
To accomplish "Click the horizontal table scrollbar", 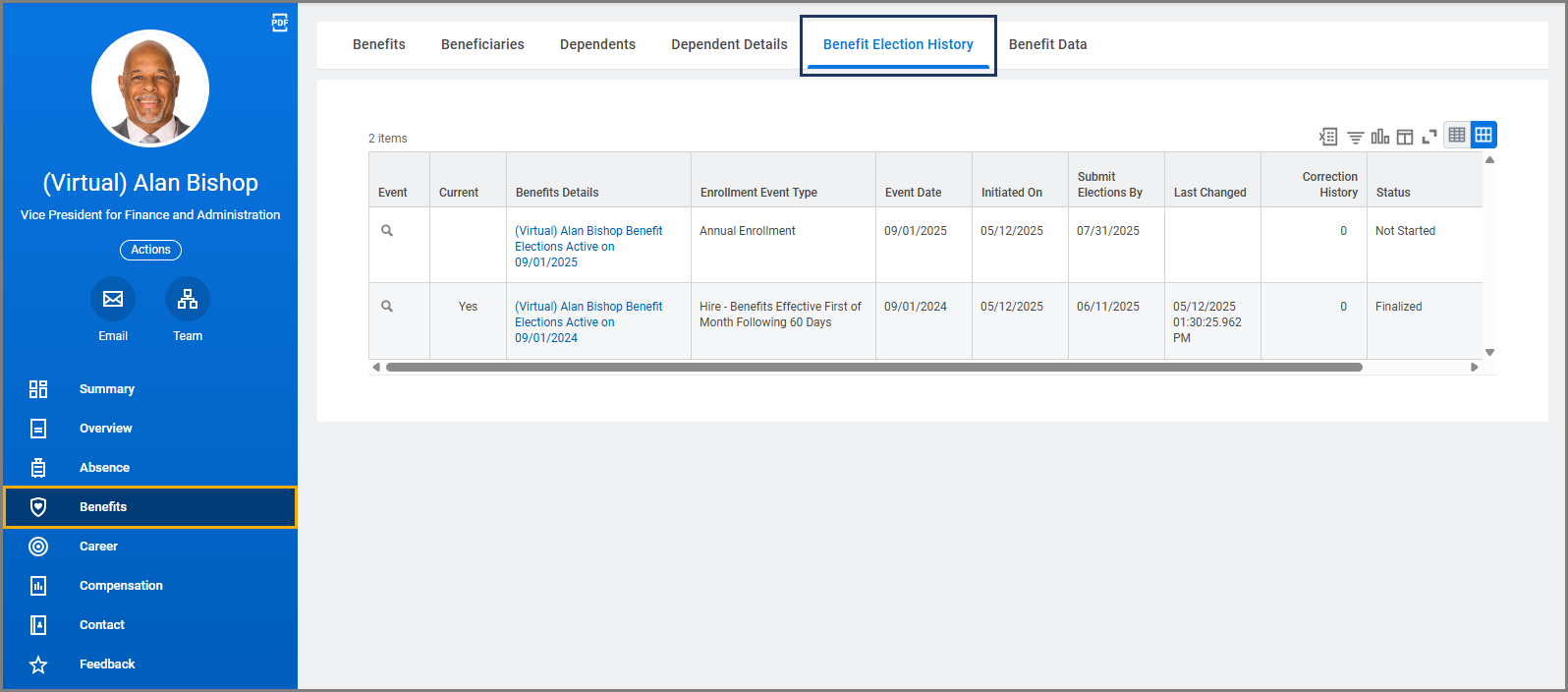I will point(873,368).
